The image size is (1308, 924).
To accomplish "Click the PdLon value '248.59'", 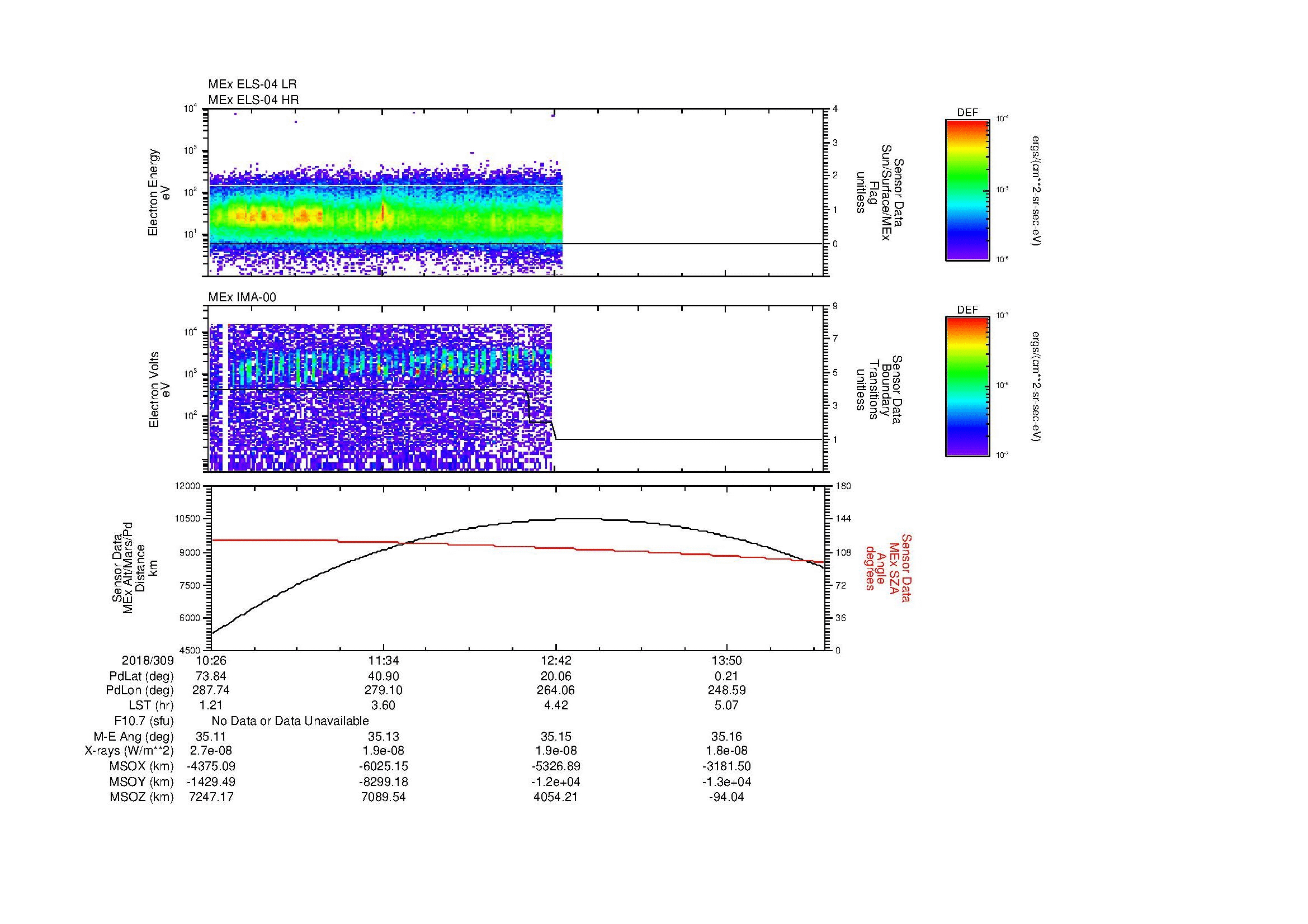I will coord(726,690).
